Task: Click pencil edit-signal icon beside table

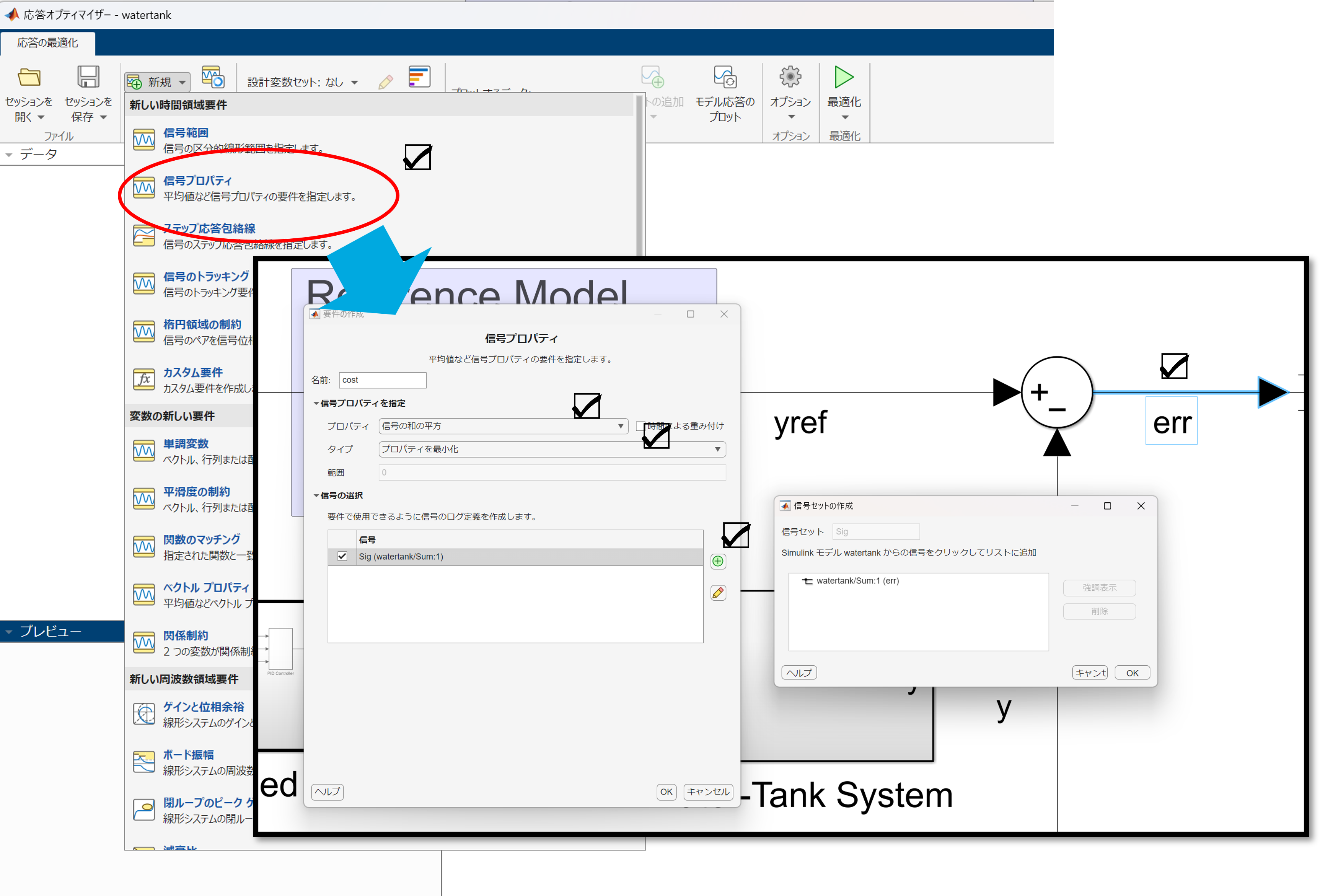Action: 718,593
